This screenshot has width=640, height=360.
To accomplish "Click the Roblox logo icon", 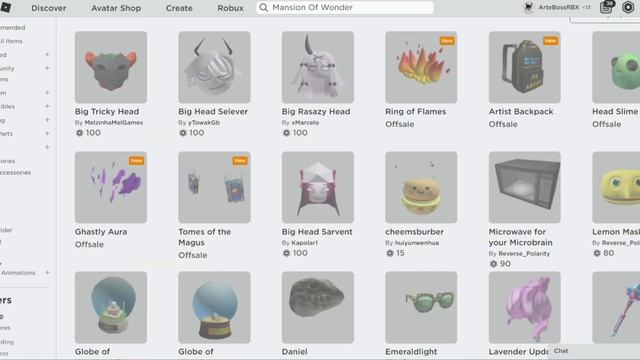I will click(5, 7).
